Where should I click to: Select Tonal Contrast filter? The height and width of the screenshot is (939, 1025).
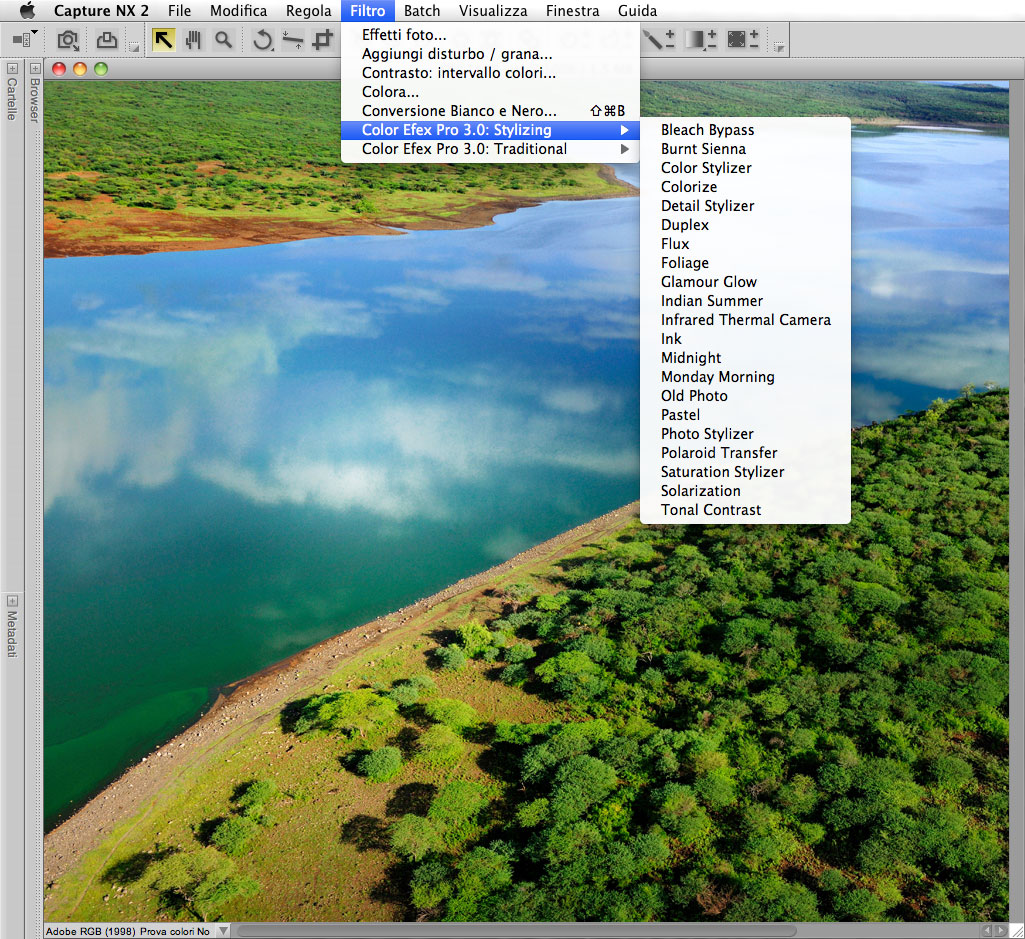[x=745, y=509]
